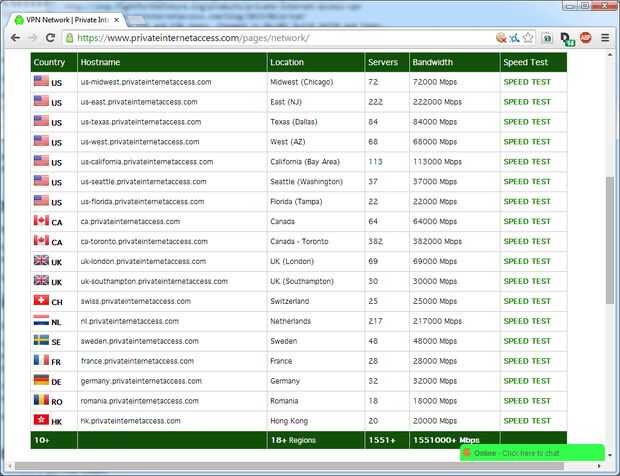
Task: Run SPEED TEST for Netherlands
Action: coord(527,321)
